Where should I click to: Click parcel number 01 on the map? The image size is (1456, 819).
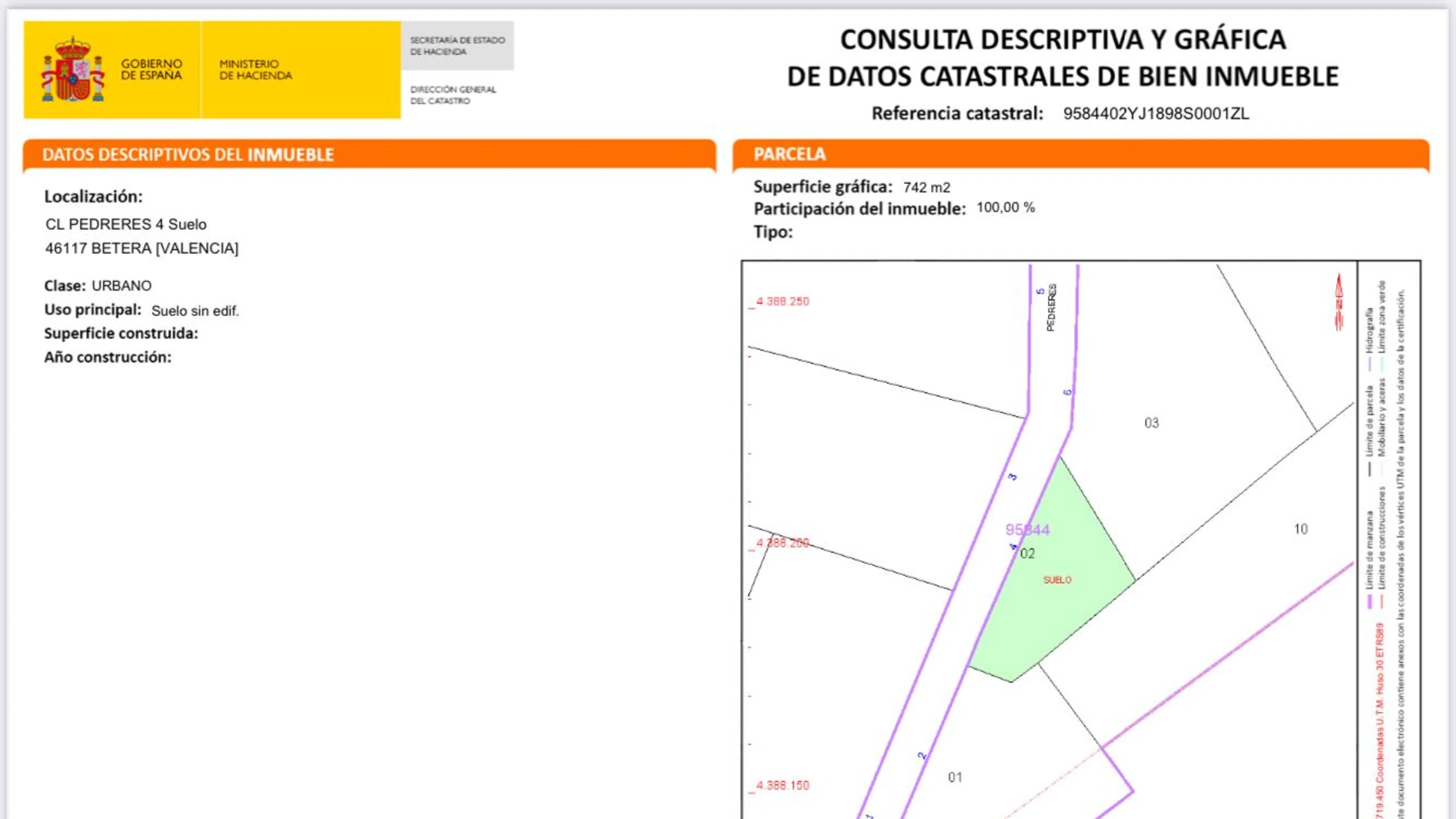point(954,777)
